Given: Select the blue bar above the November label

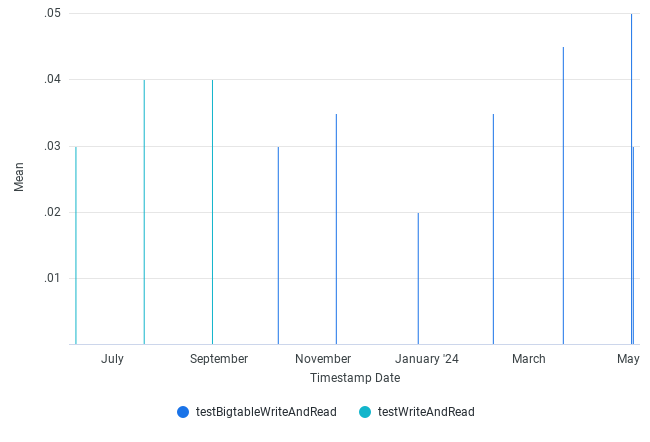Looking at the screenshot, I should [336, 229].
